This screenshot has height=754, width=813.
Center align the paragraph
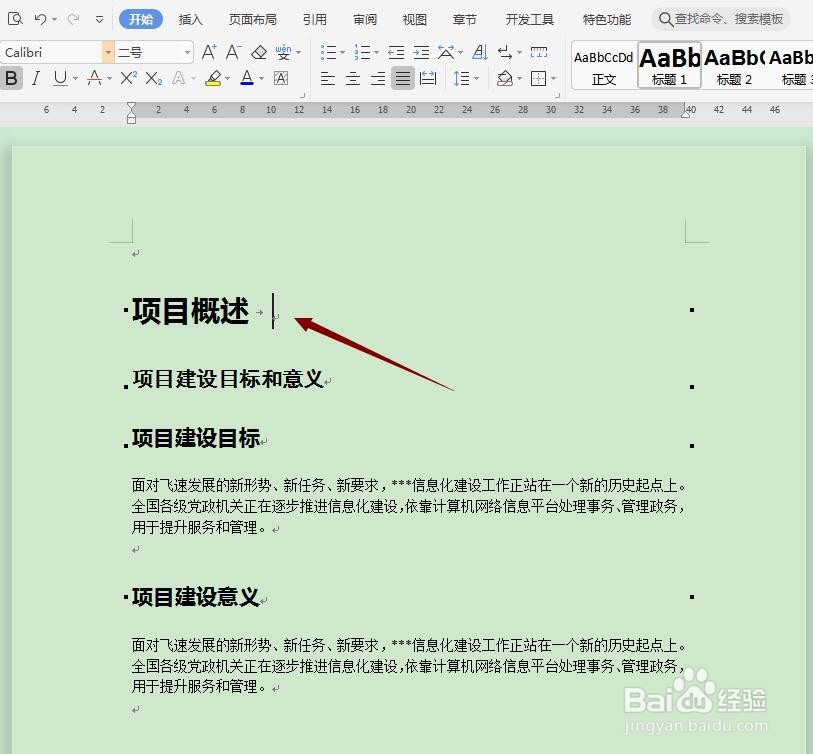pyautogui.click(x=352, y=78)
